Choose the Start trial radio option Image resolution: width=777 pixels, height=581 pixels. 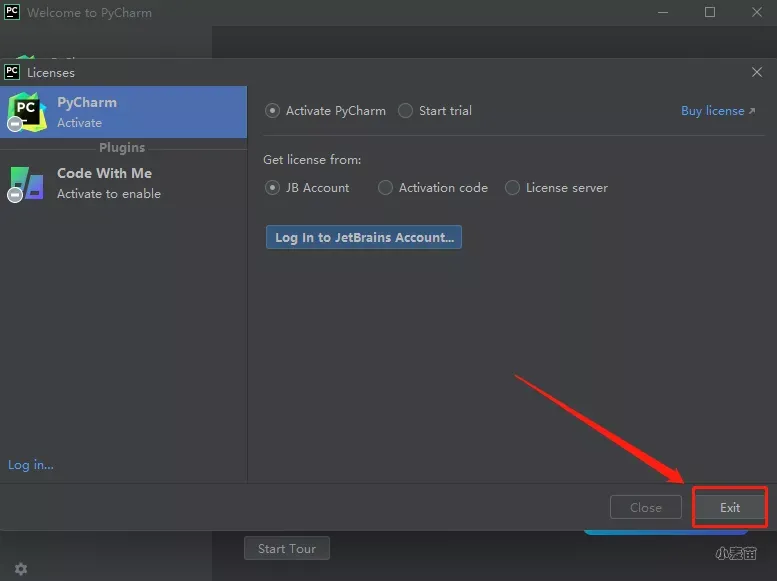pyautogui.click(x=406, y=111)
